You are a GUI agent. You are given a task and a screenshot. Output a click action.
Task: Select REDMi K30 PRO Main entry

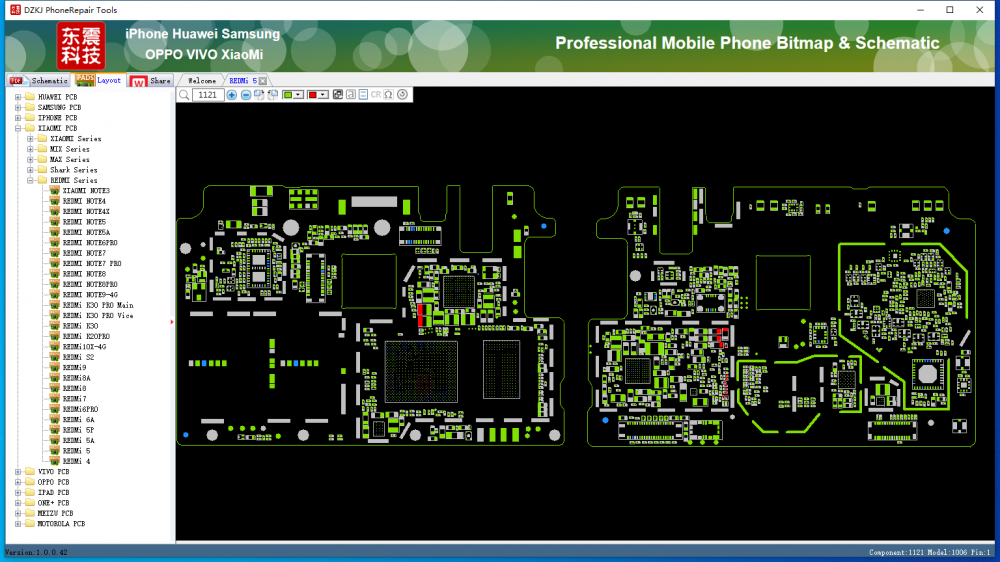point(97,305)
